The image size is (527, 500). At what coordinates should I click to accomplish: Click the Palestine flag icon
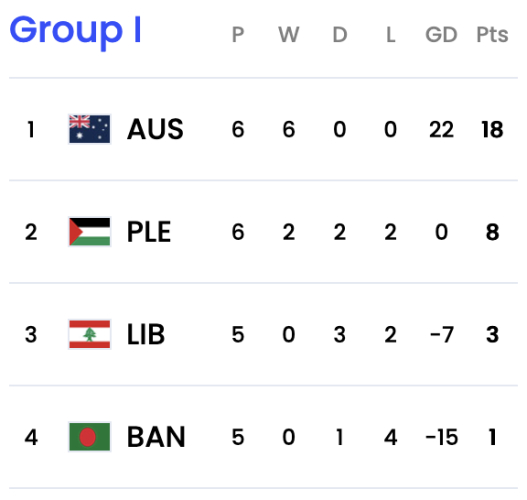click(x=89, y=232)
